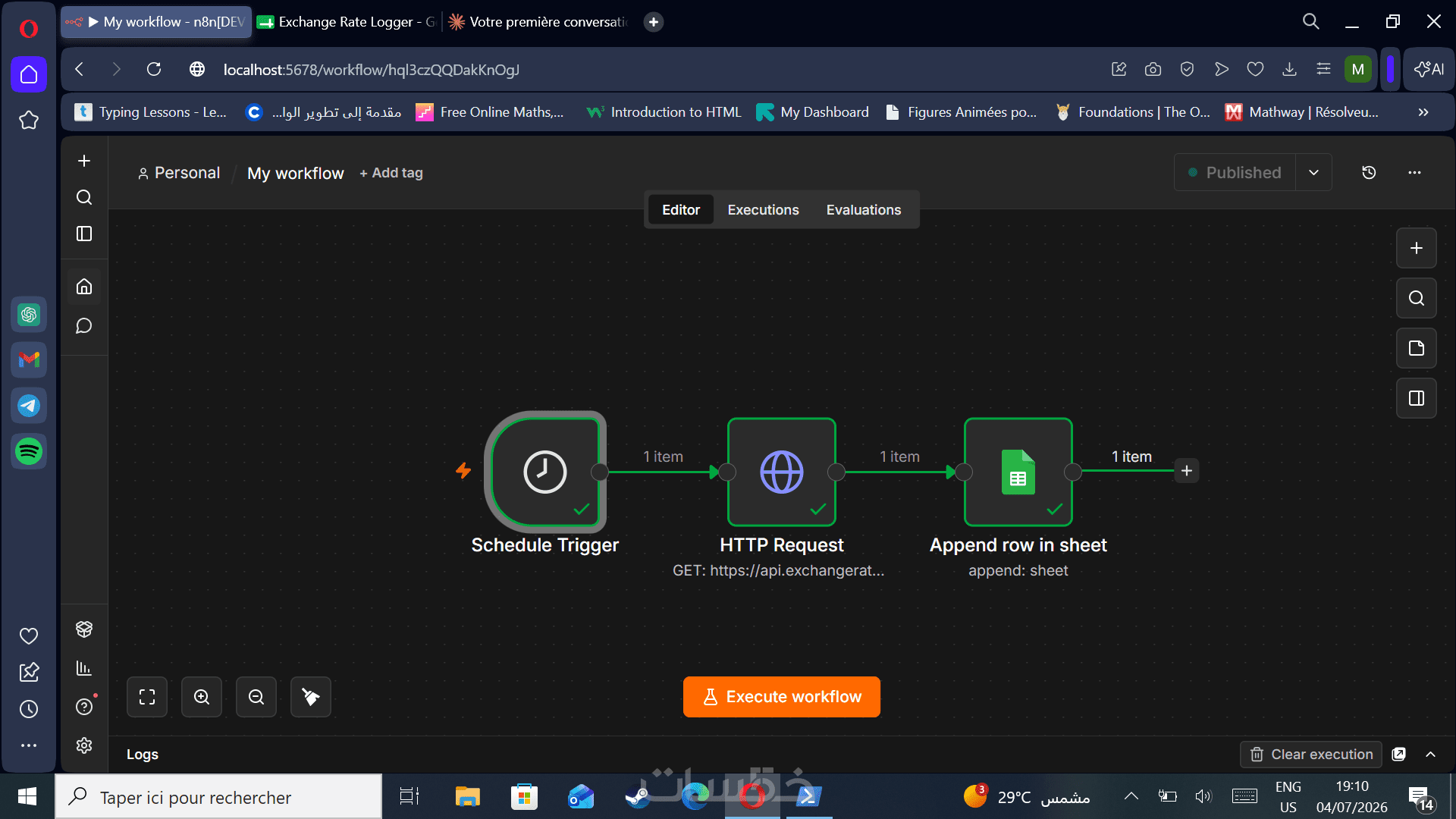Create new item with n8n sidebar plus
Image resolution: width=1456 pixels, height=819 pixels.
click(84, 161)
